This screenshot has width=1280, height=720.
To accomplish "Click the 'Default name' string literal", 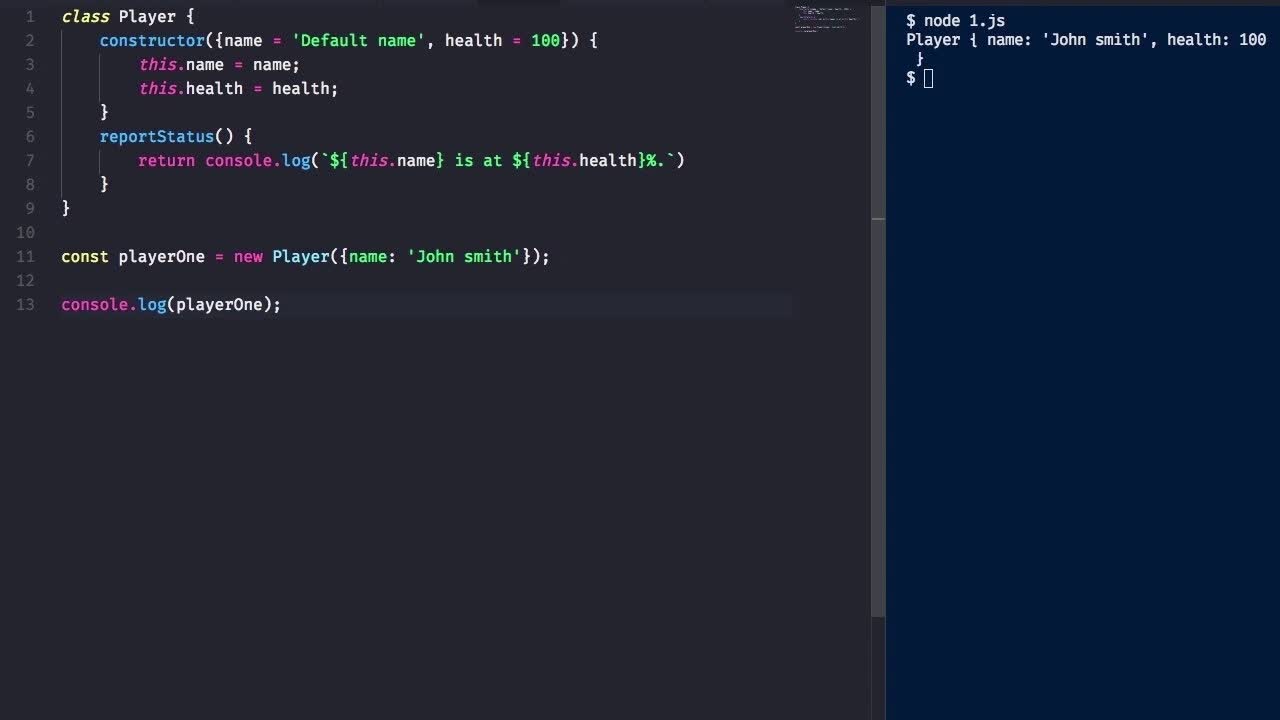I will 358,41.
